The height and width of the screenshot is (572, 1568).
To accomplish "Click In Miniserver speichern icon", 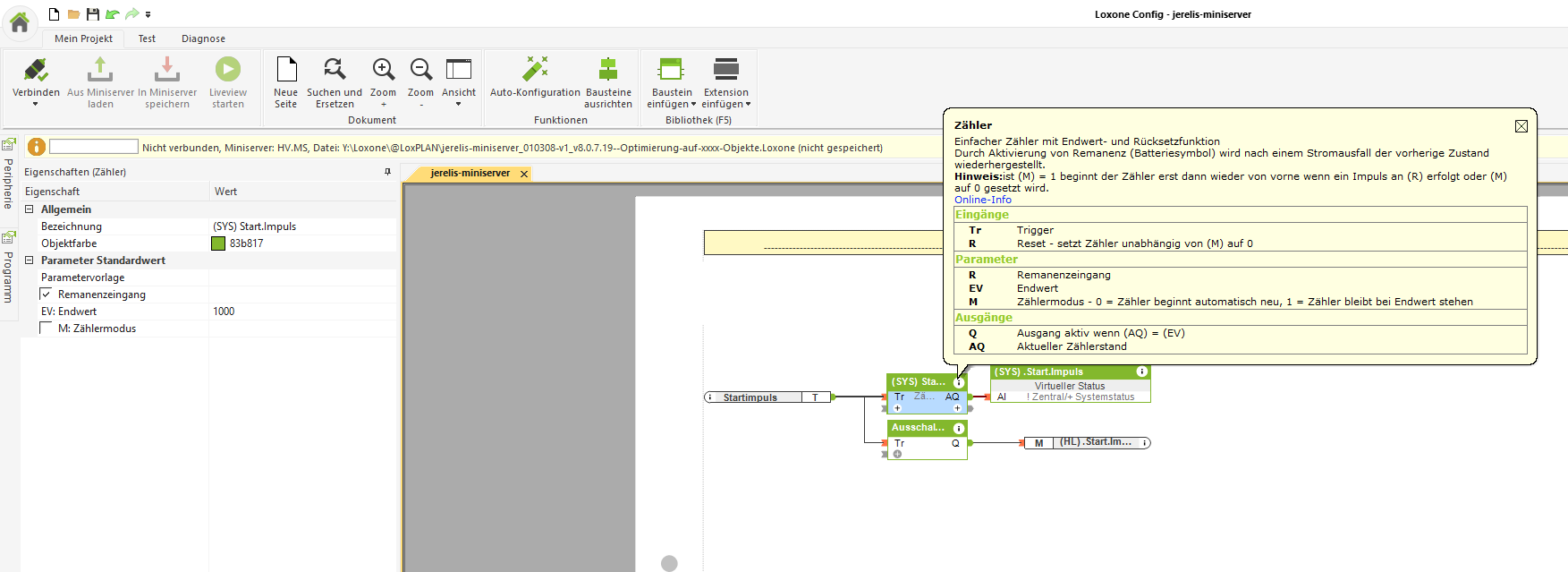I will pyautogui.click(x=167, y=71).
